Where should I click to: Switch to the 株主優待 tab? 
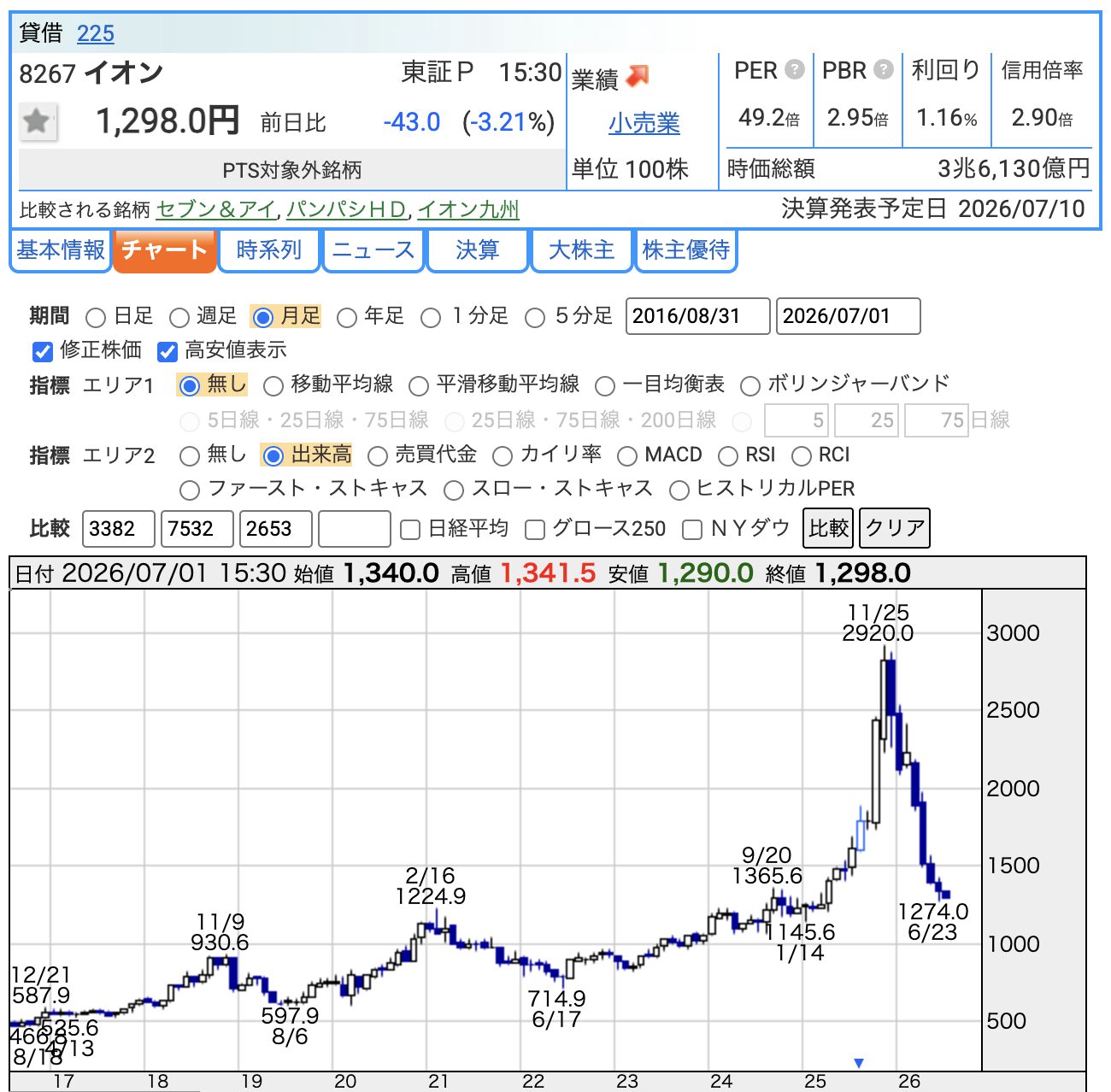(x=686, y=250)
